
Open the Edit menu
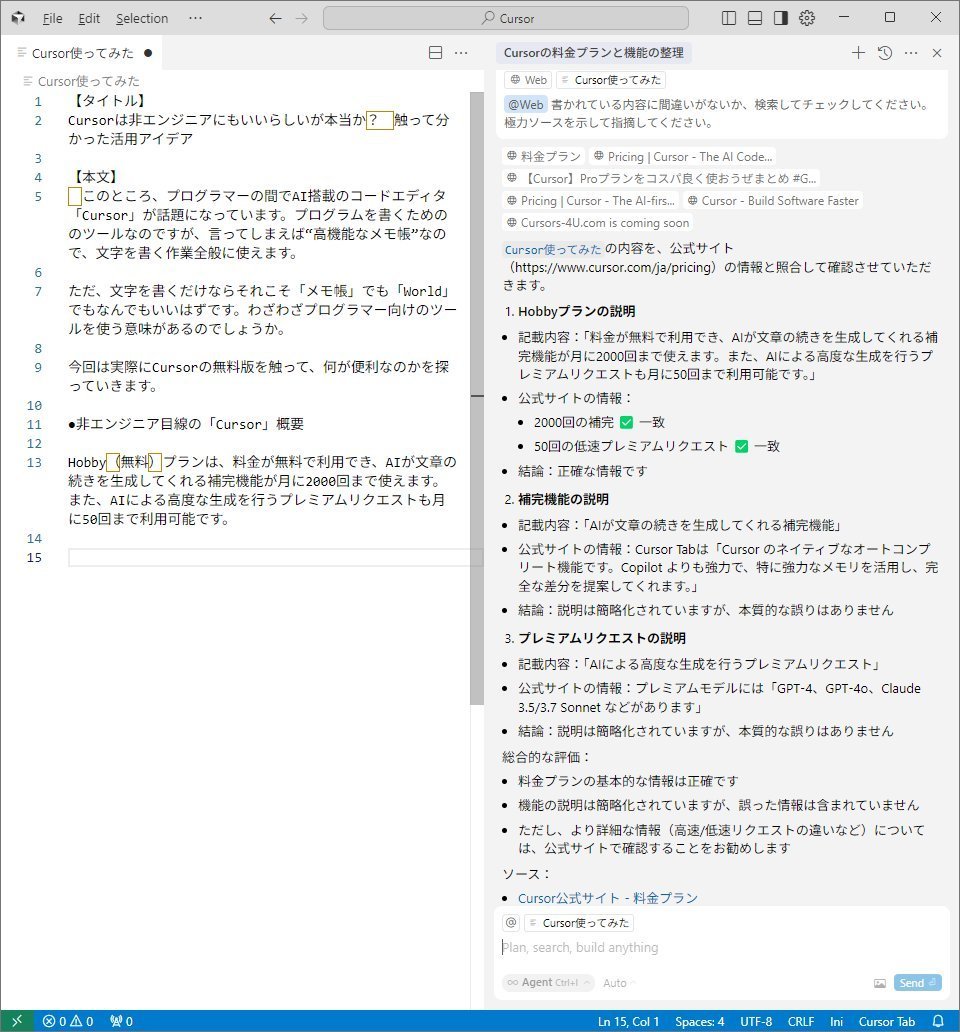pyautogui.click(x=89, y=18)
